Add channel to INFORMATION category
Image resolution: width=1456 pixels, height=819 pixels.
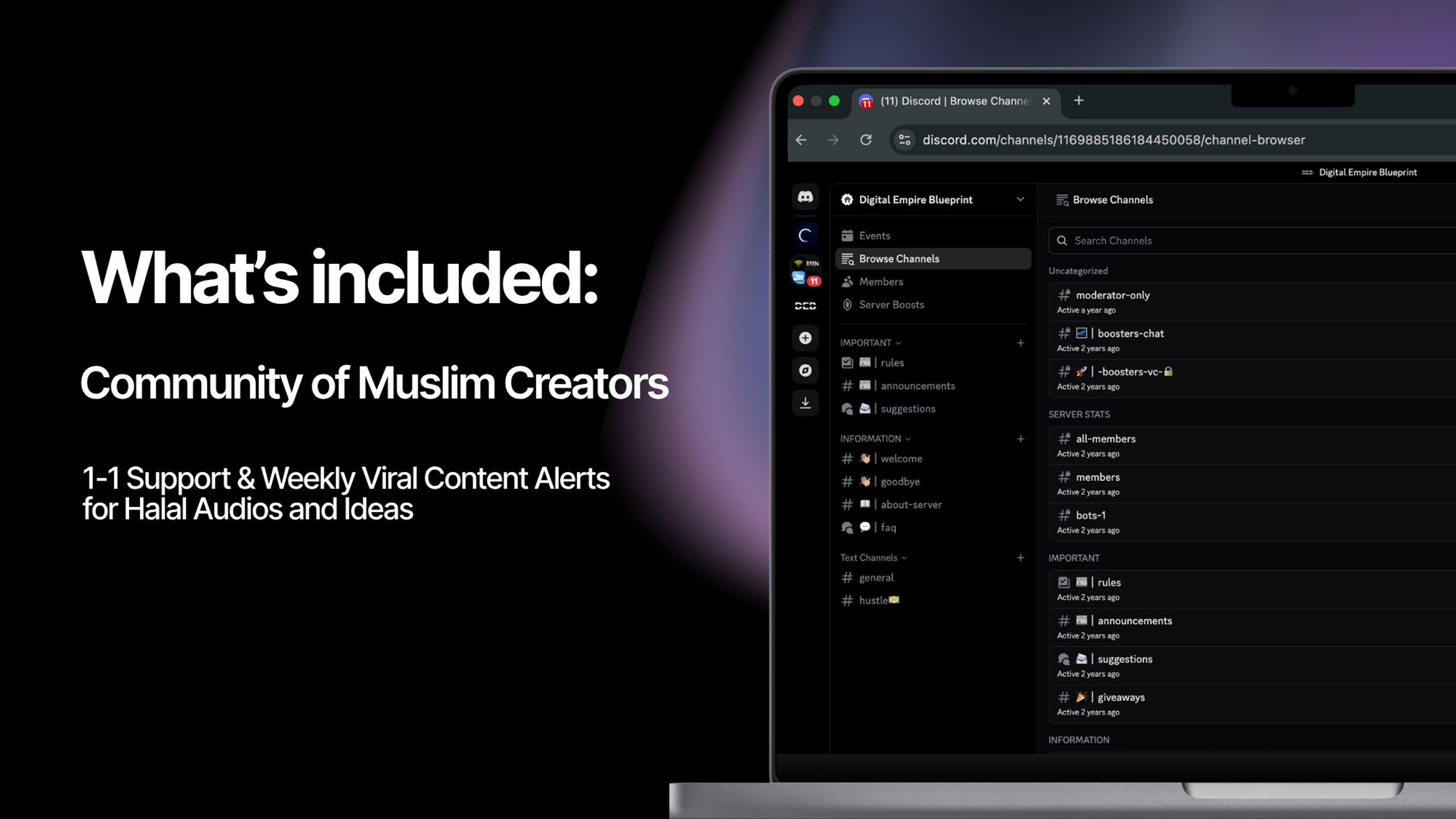pos(1020,439)
